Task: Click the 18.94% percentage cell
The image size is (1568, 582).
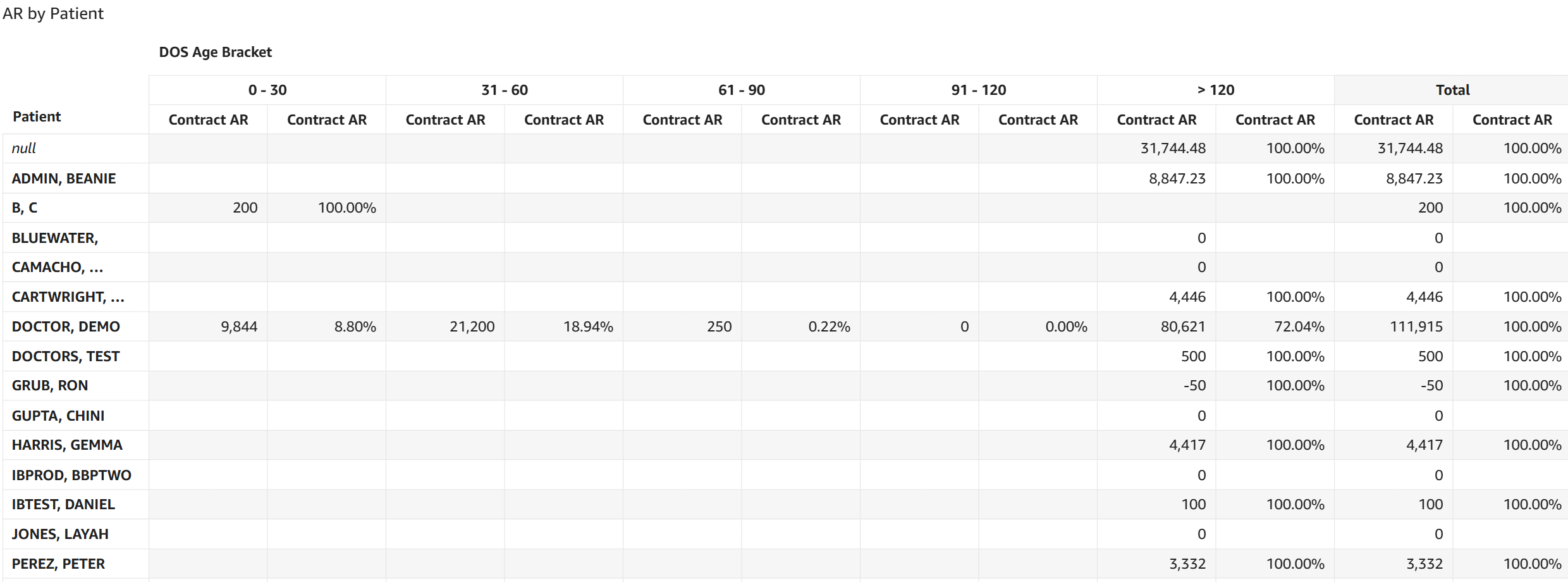Action: click(588, 327)
